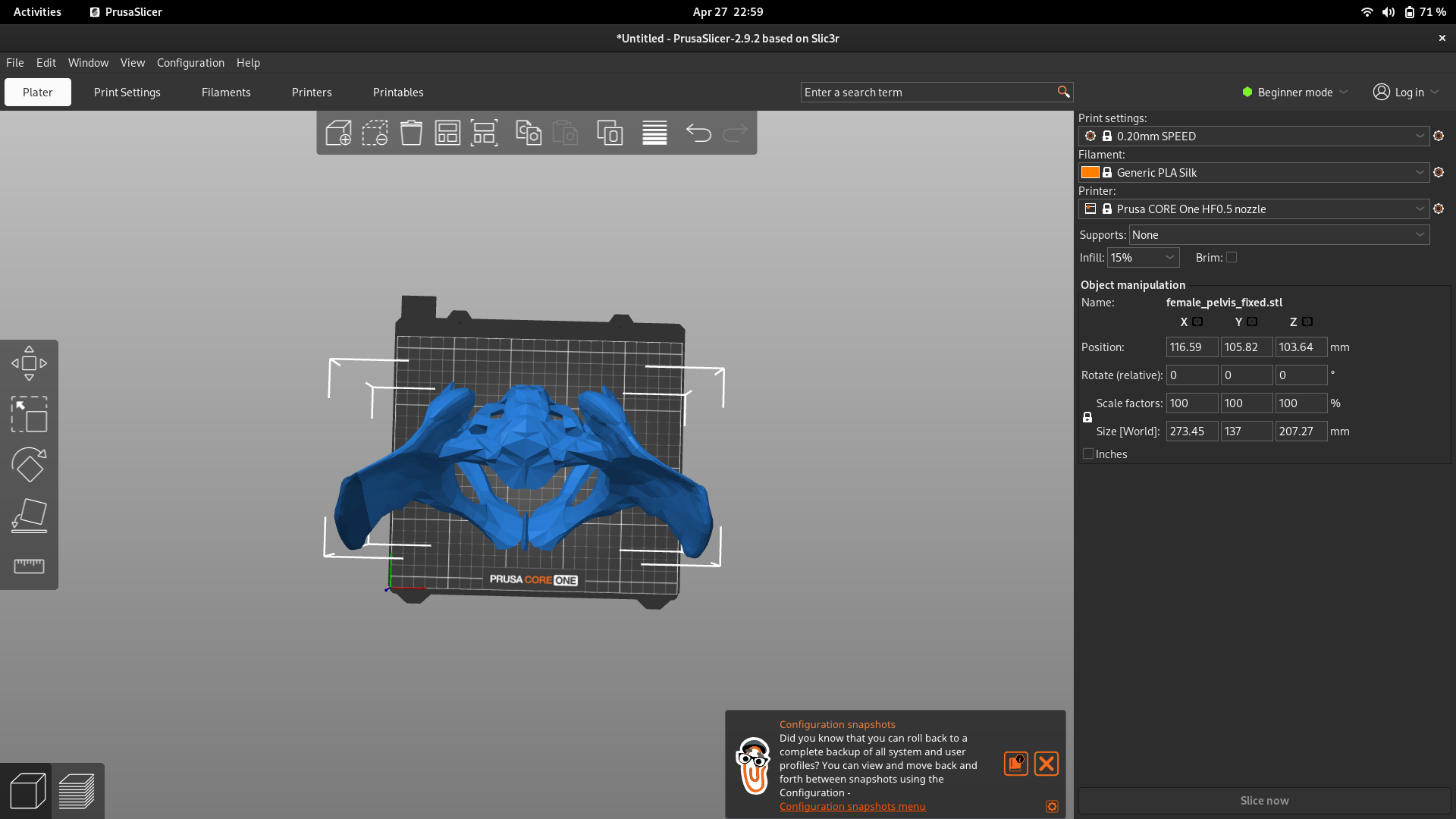Click the Z axis mirror toggle

coord(1307,322)
